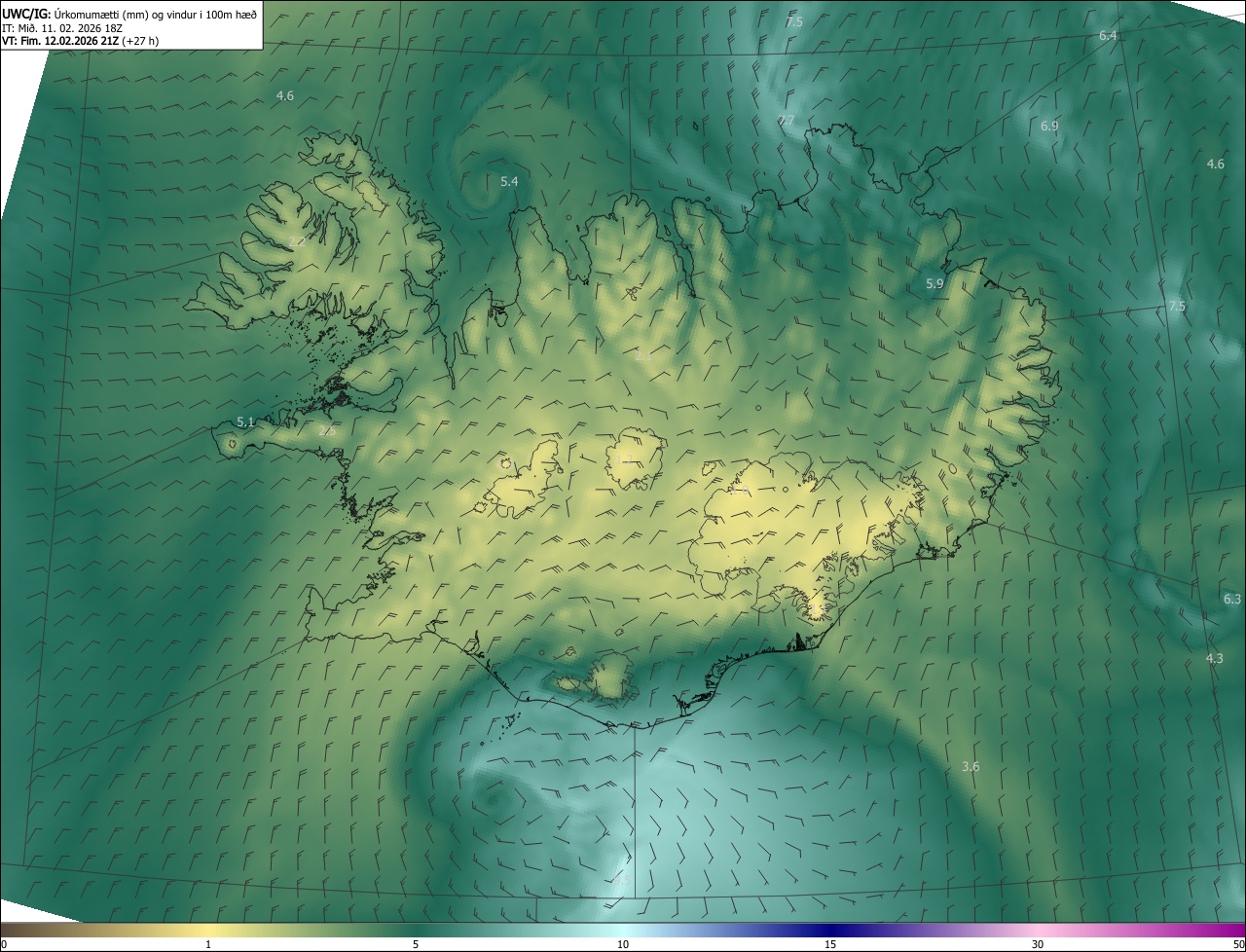The width and height of the screenshot is (1246, 952).
Task: Select the 6.3 value label
Action: pyautogui.click(x=1232, y=599)
